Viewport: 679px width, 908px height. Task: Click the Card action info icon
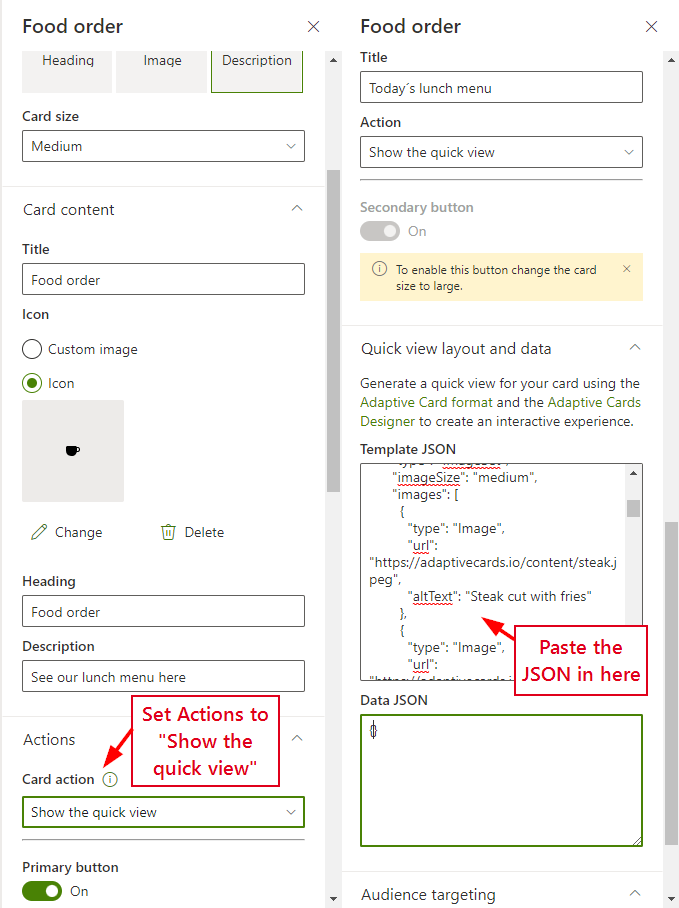click(x=110, y=779)
